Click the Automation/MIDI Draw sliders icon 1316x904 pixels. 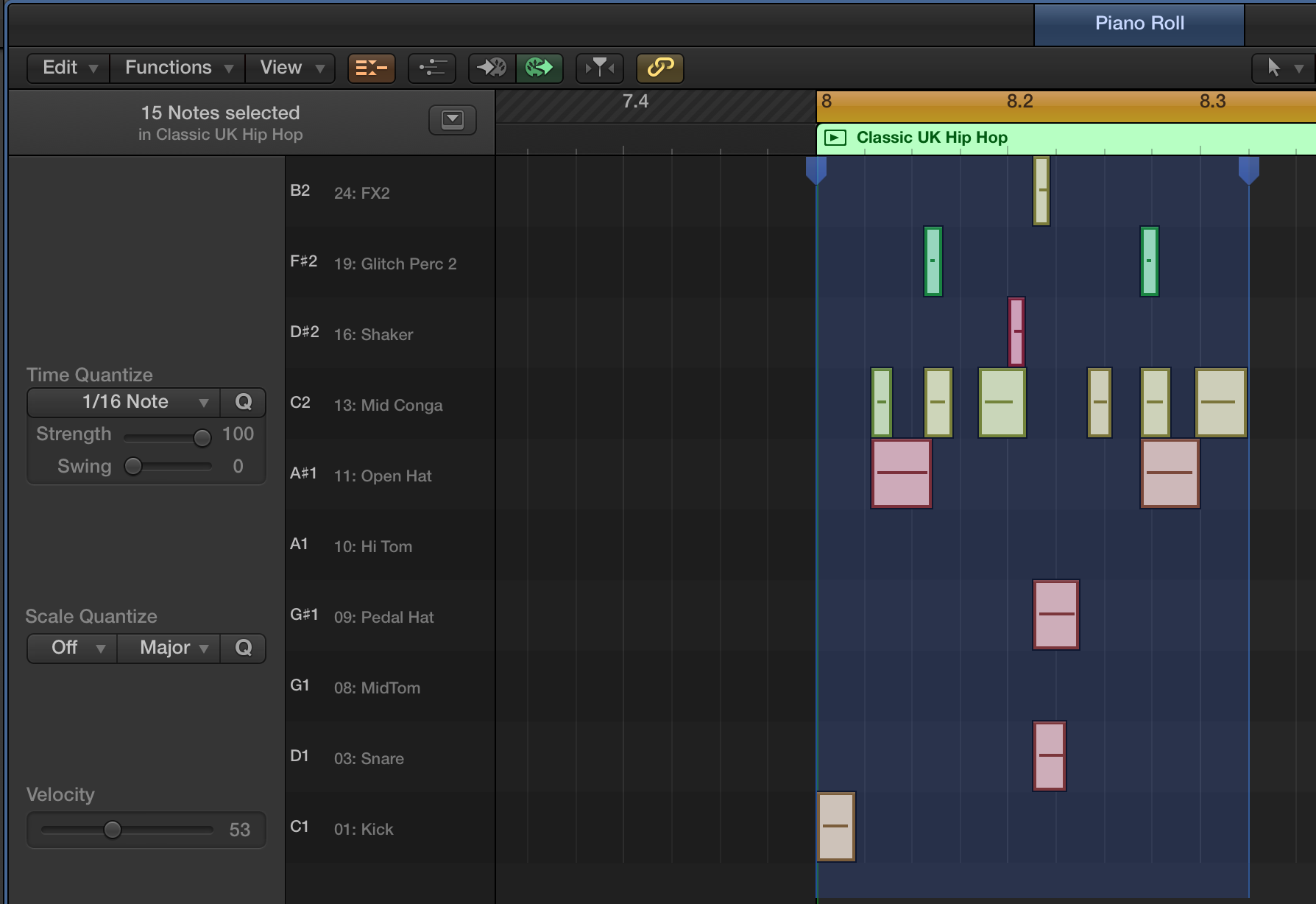432,68
